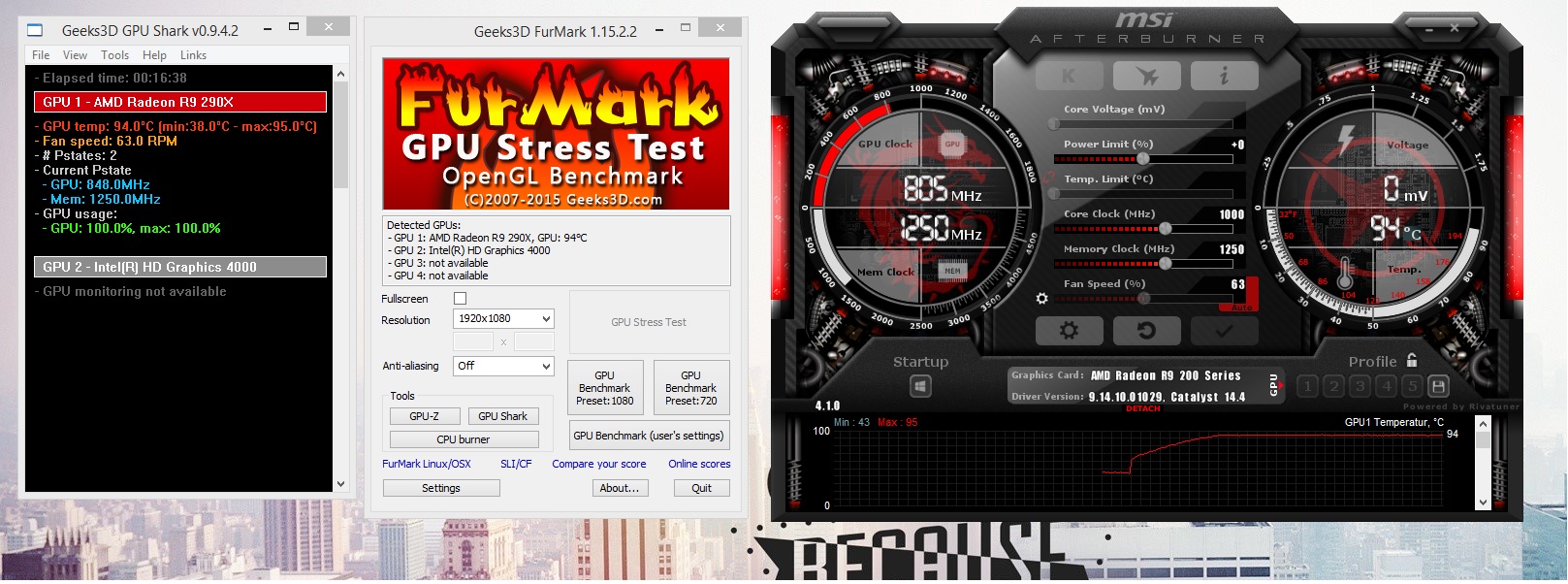
Task: Click the Temp. Limit slider
Action: pos(1144,194)
